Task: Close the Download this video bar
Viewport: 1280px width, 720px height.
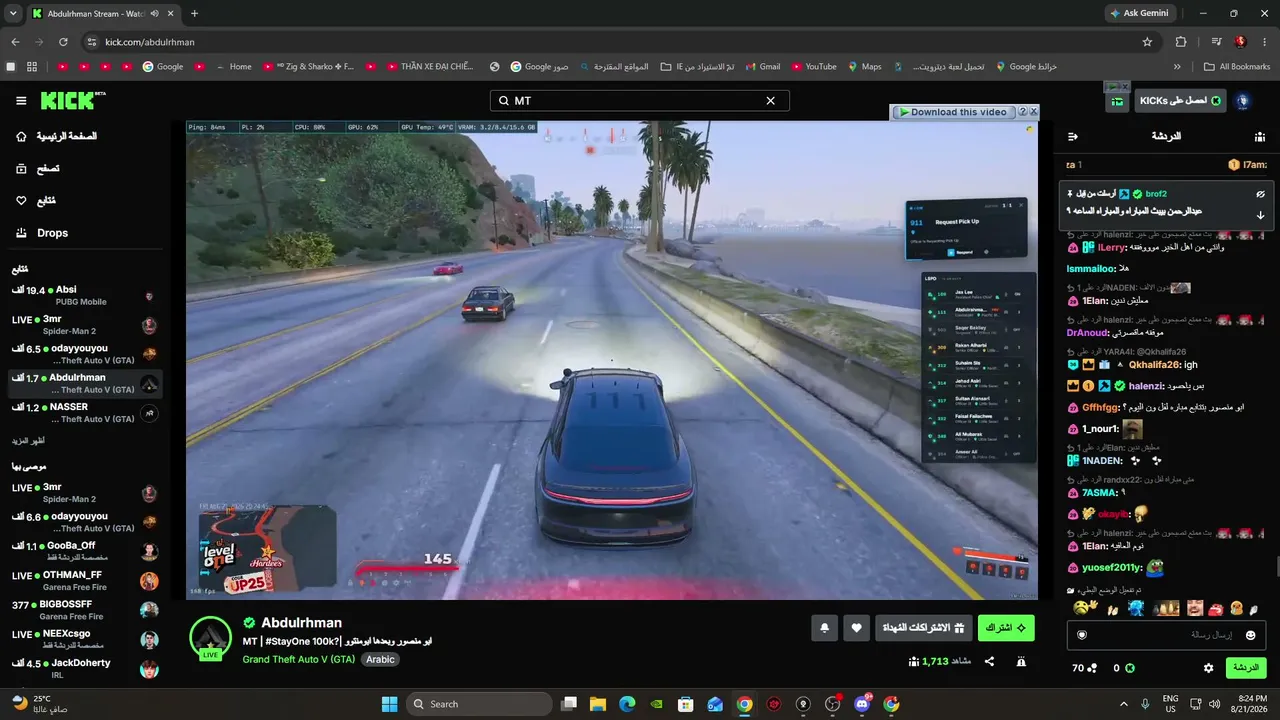Action: [1033, 112]
